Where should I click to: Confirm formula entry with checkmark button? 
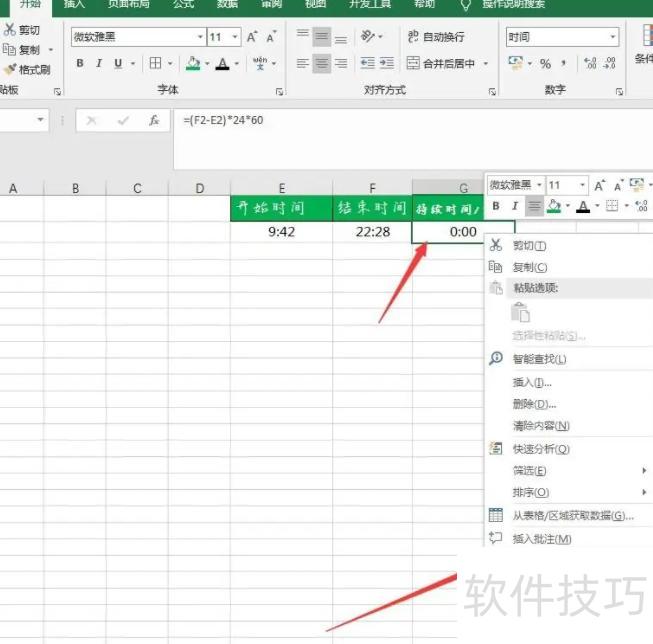123,121
